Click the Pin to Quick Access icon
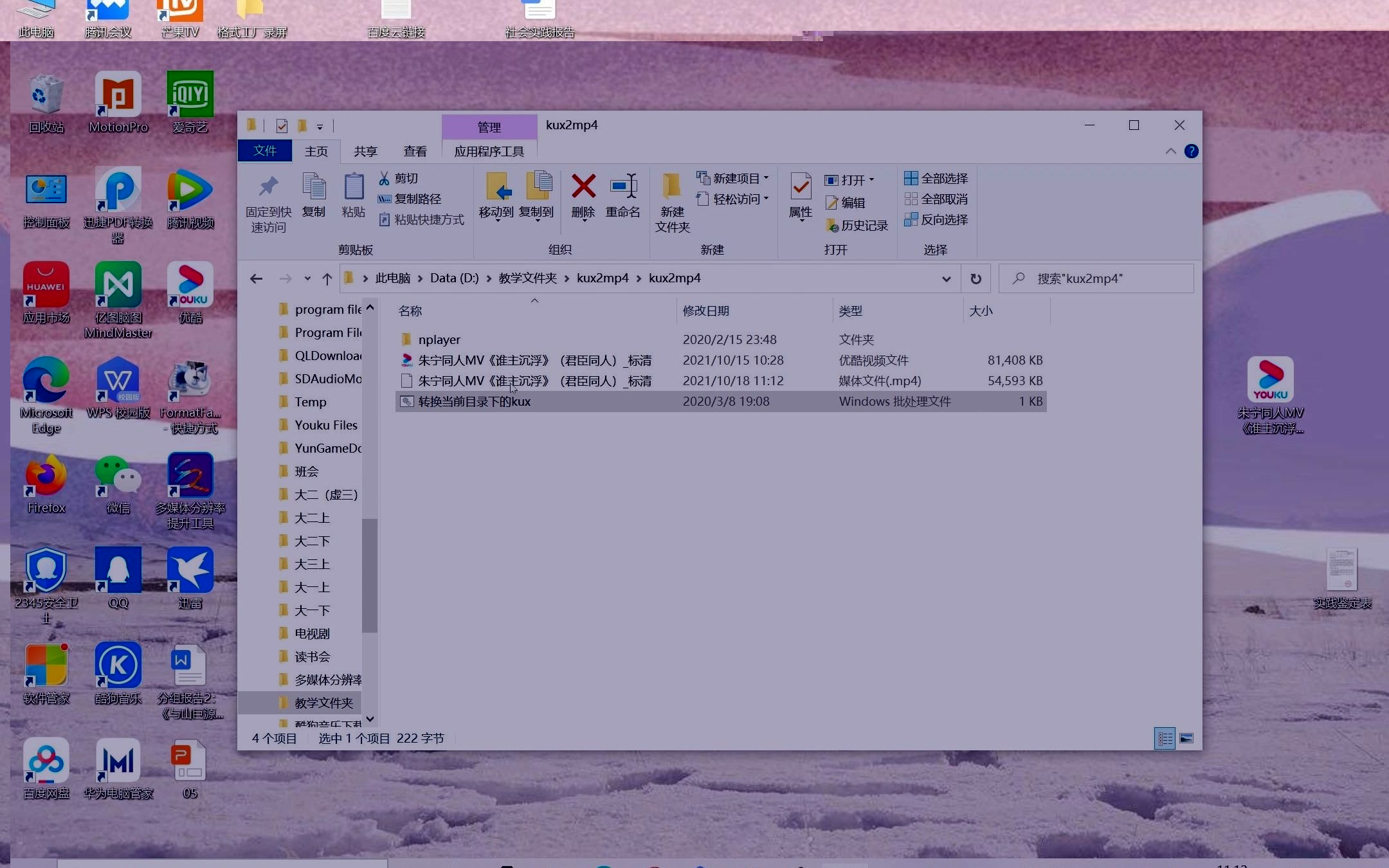Viewport: 1389px width, 868px height. pos(268,187)
